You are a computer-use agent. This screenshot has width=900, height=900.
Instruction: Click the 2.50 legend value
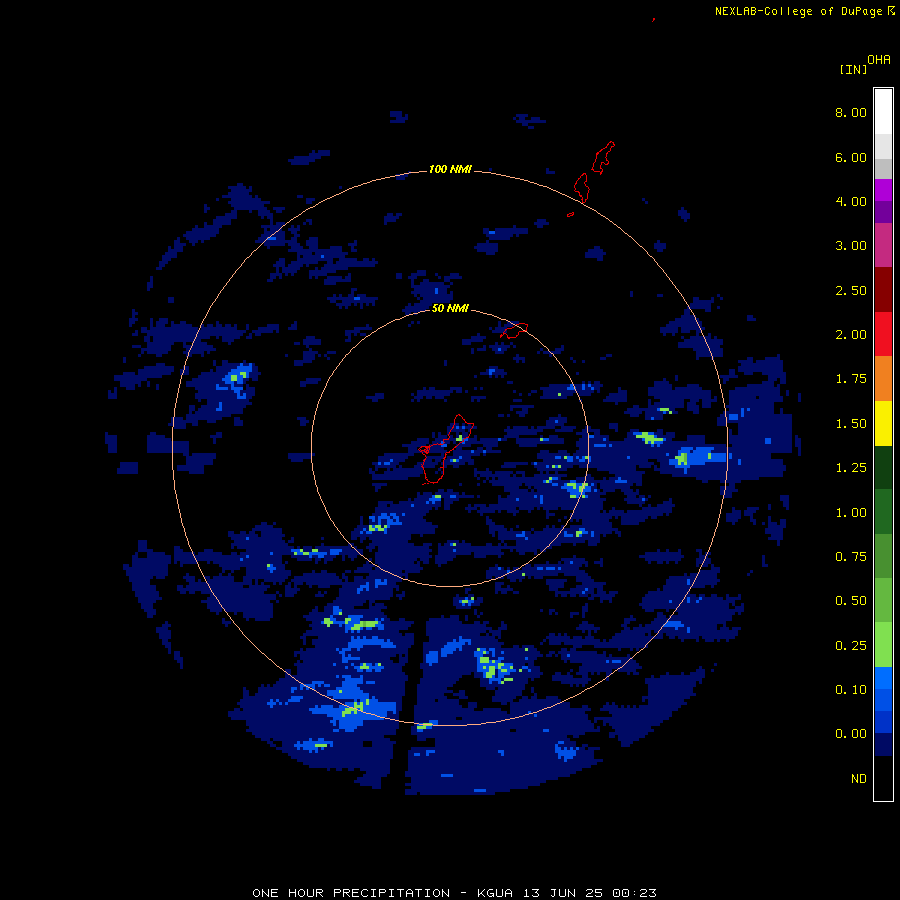851,290
